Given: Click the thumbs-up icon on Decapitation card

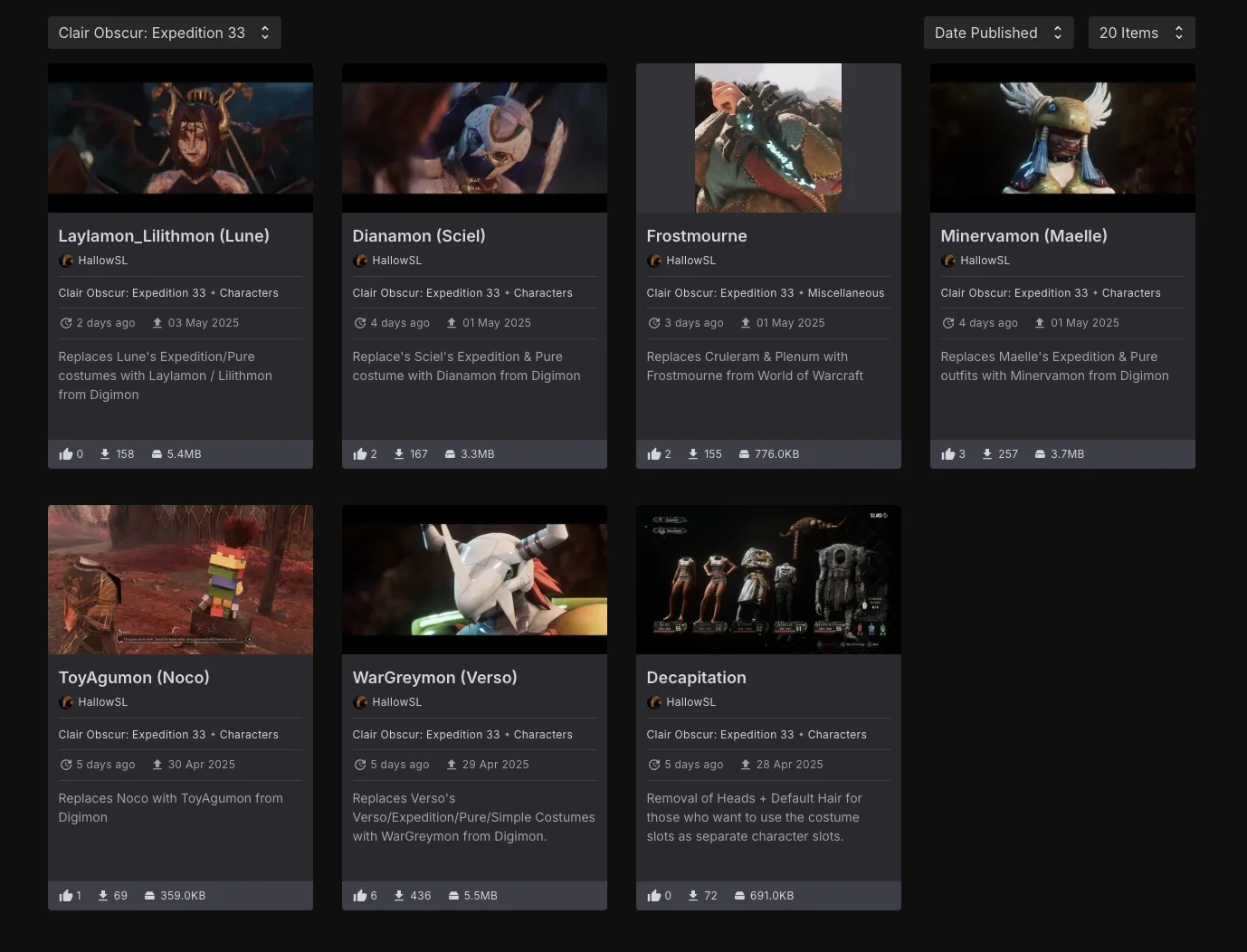Looking at the screenshot, I should pyautogui.click(x=654, y=896).
